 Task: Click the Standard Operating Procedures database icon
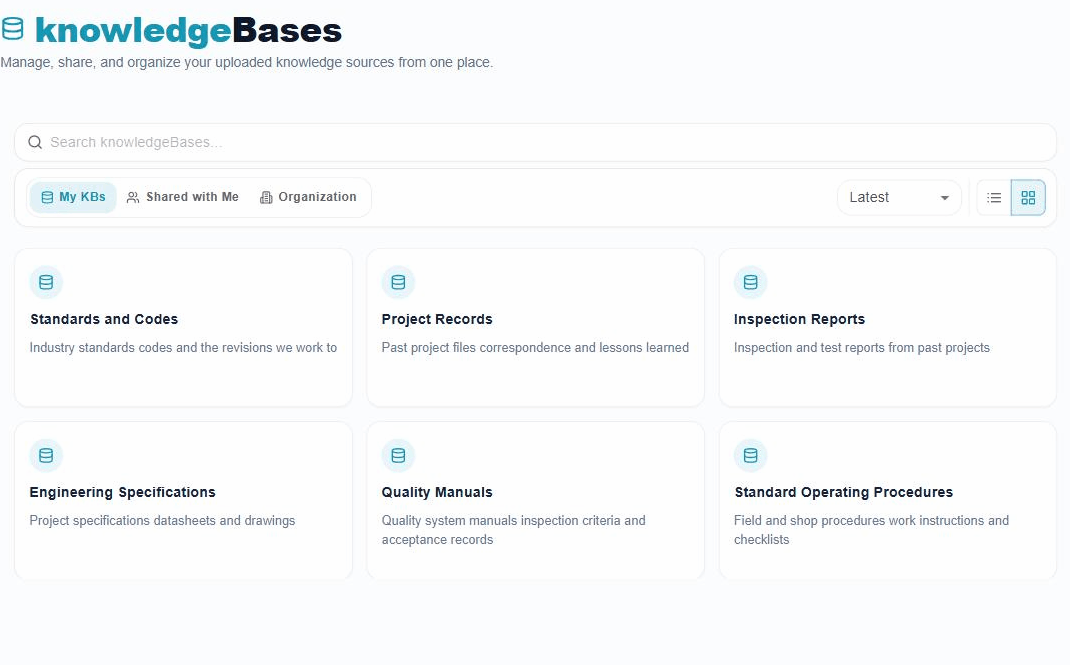(x=750, y=456)
